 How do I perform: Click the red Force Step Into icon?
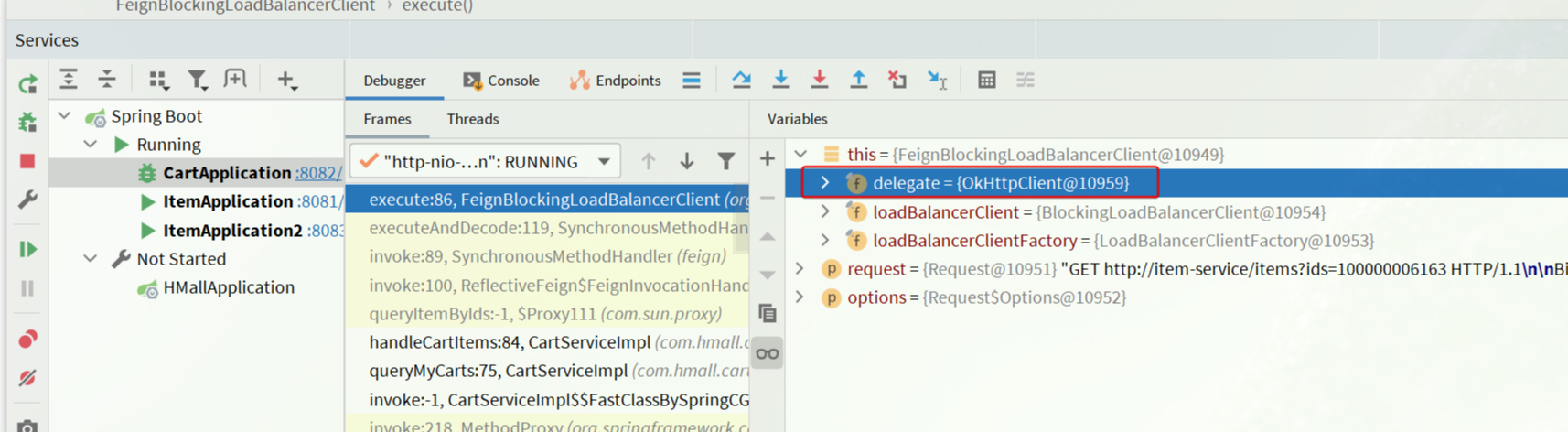tap(819, 81)
